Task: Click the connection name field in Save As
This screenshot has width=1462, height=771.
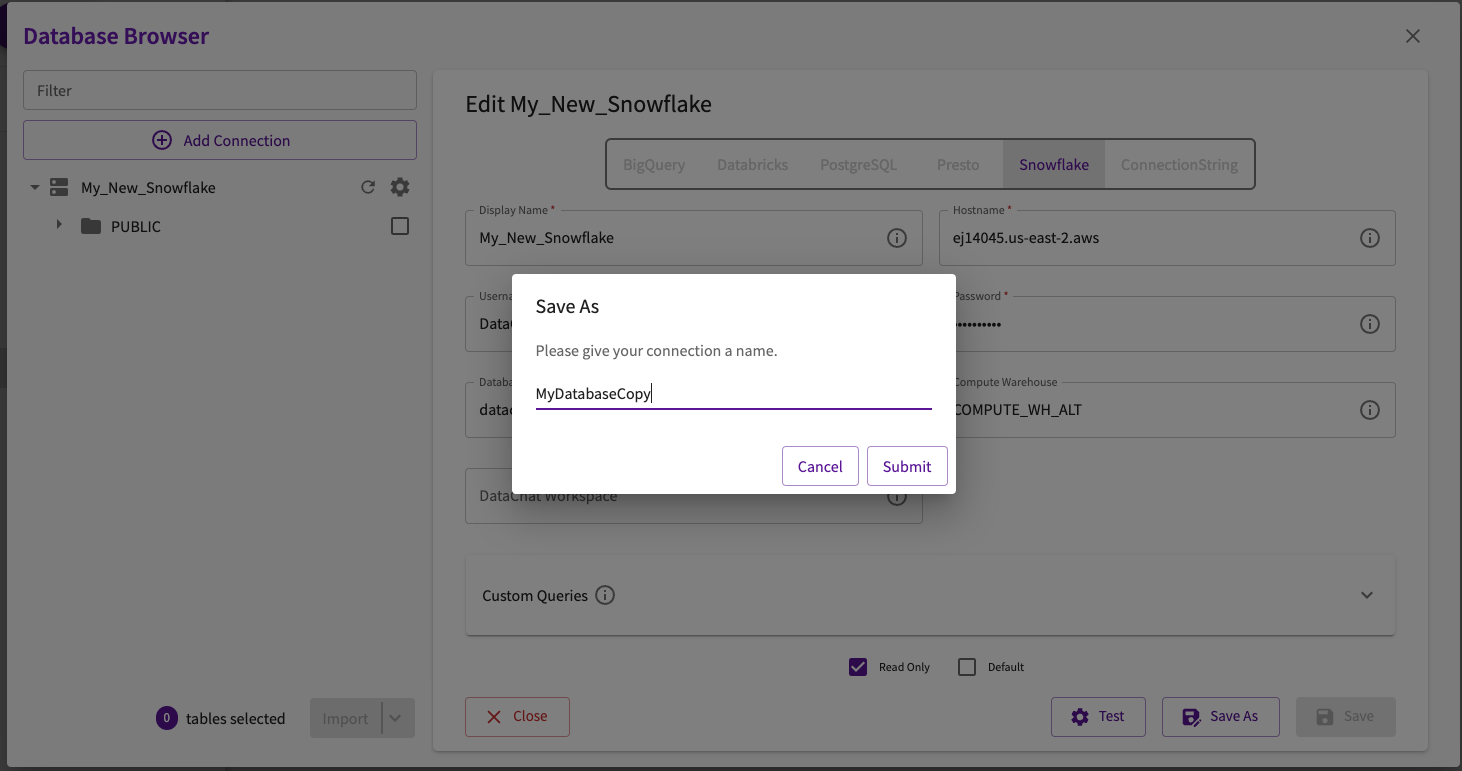Action: [733, 394]
